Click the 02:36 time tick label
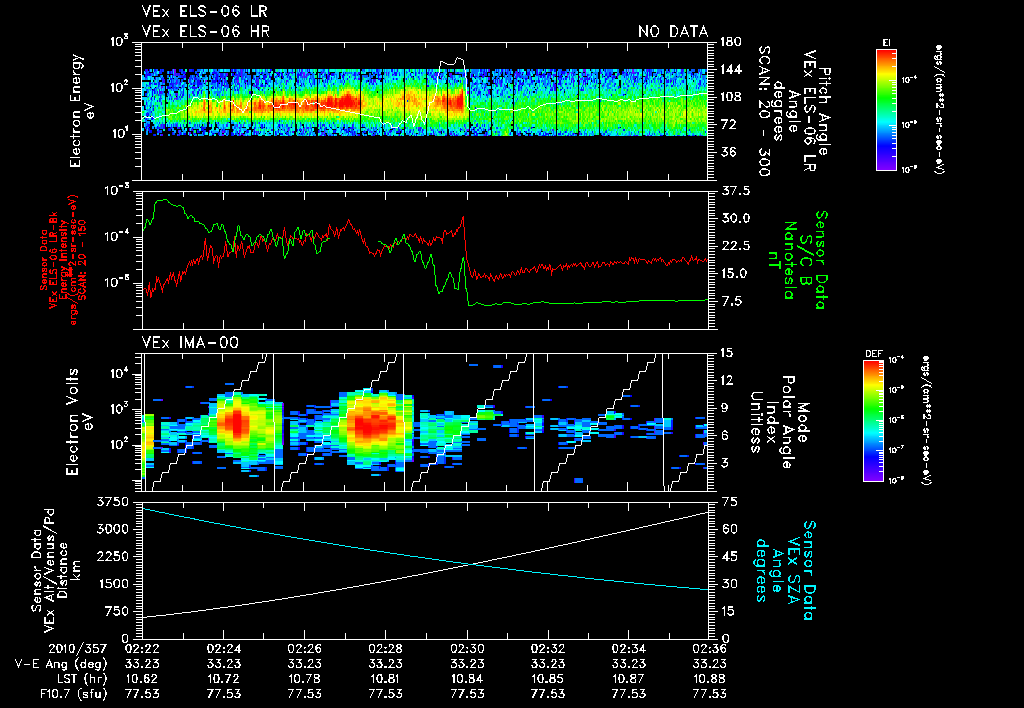The width and height of the screenshot is (1024, 708). 709,649
